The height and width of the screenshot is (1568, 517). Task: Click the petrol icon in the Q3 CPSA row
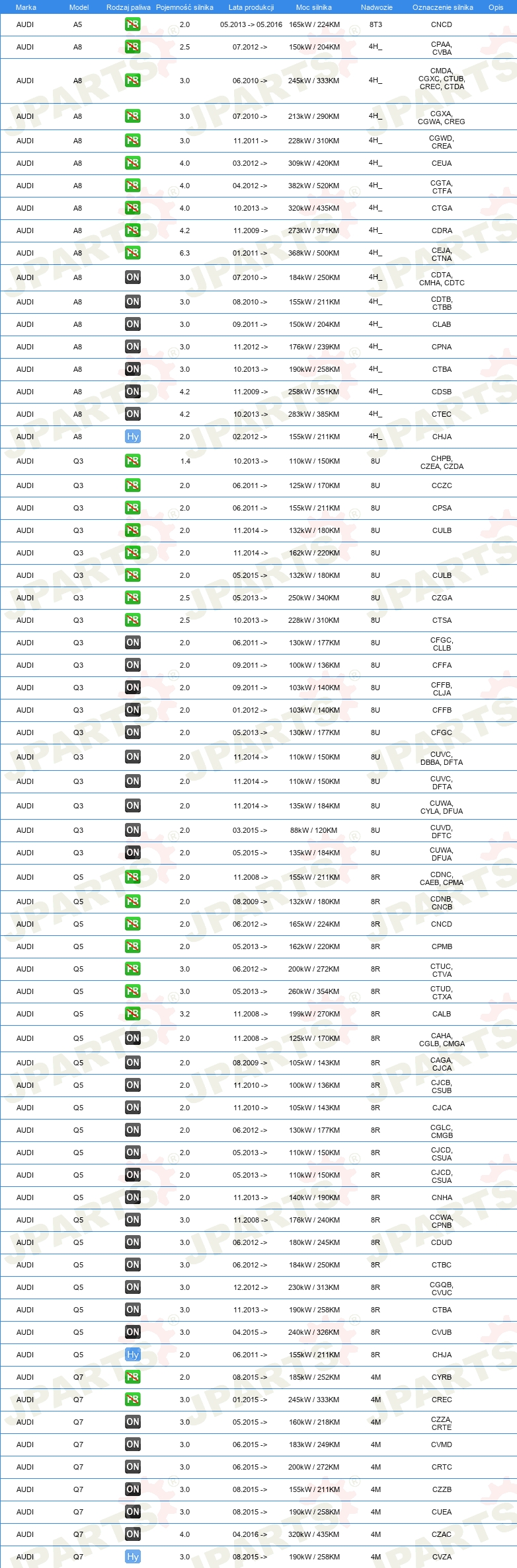132,508
